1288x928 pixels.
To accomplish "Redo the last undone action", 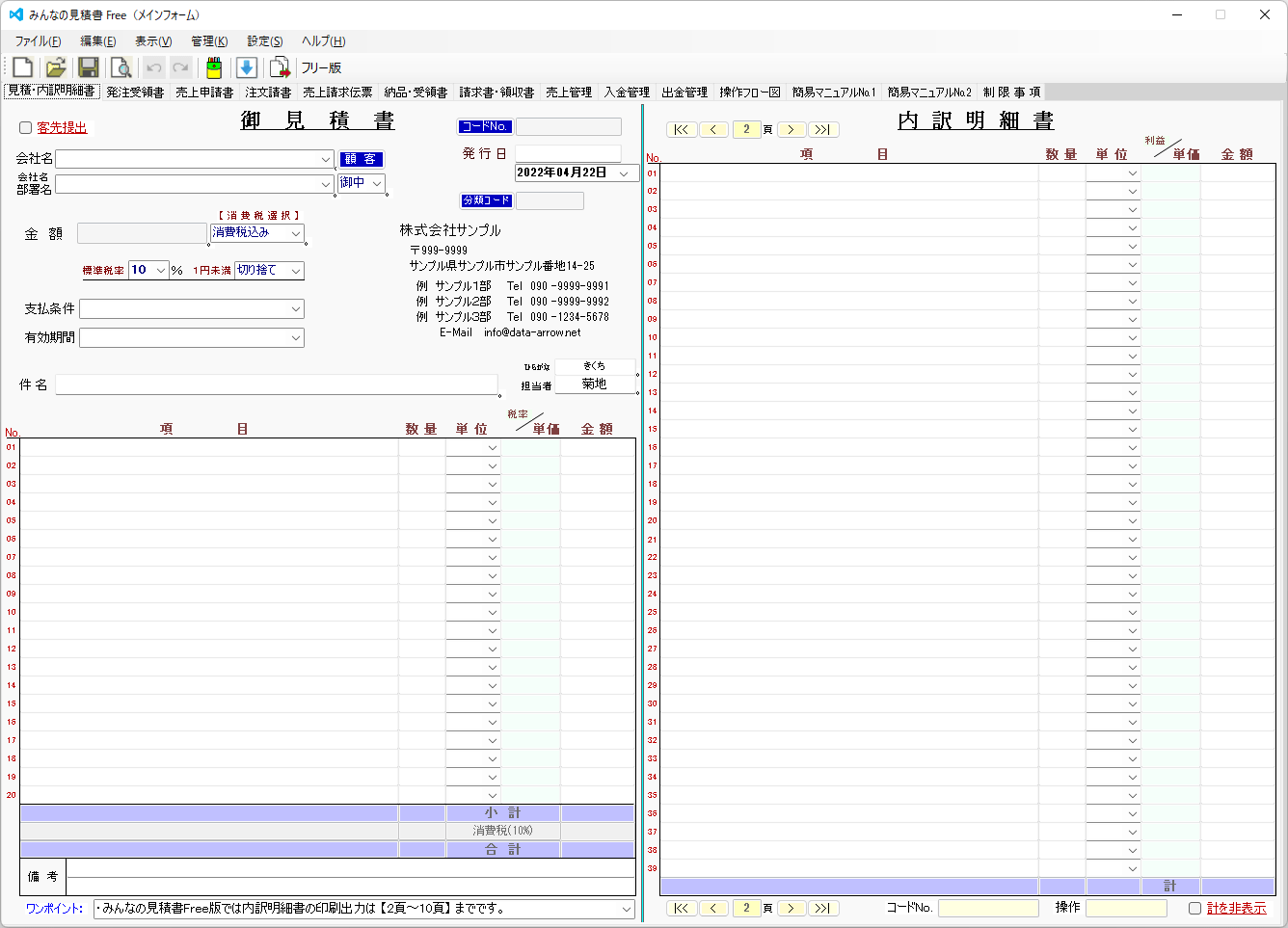I will [180, 66].
